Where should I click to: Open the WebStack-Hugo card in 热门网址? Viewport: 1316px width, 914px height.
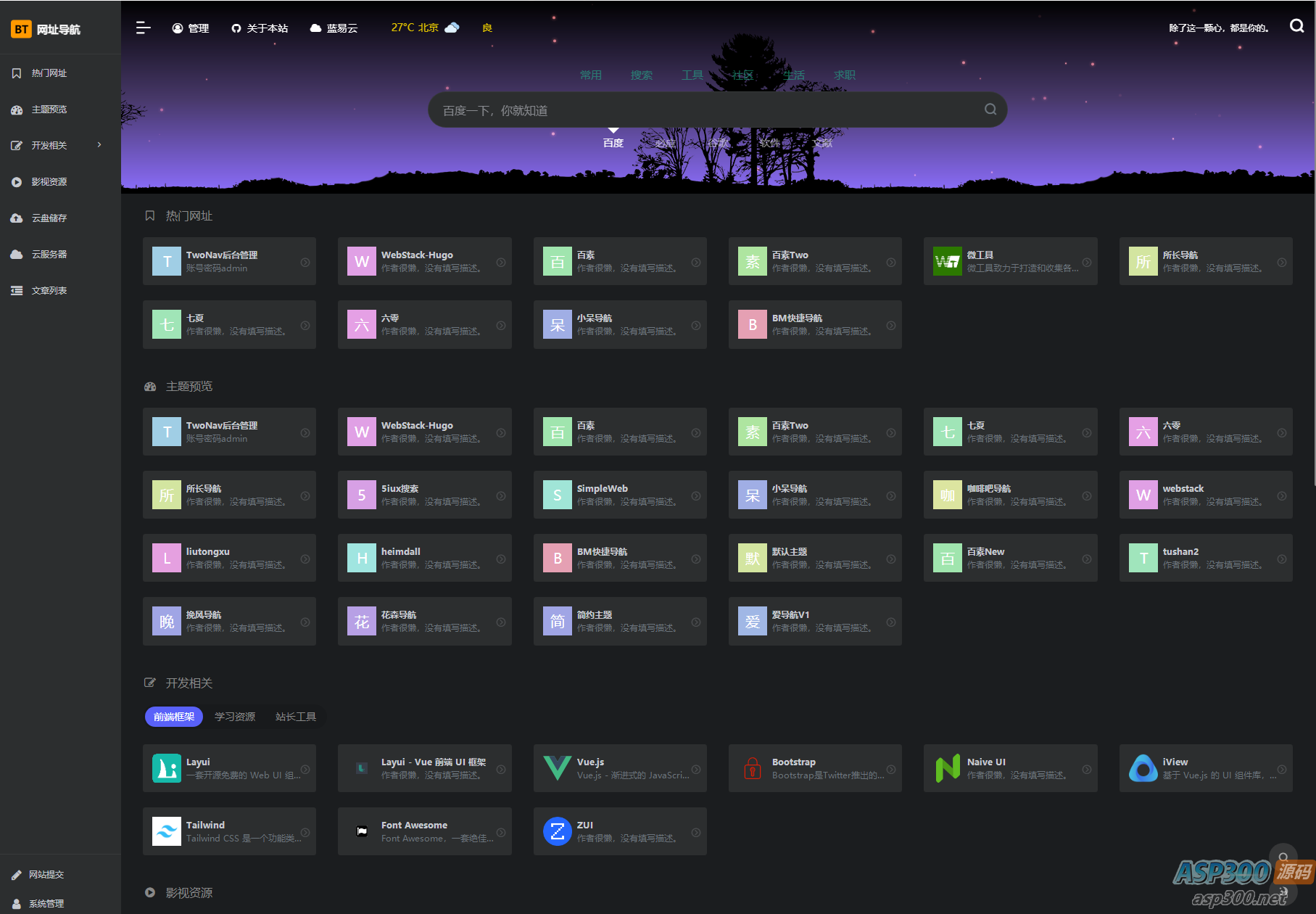tap(425, 261)
